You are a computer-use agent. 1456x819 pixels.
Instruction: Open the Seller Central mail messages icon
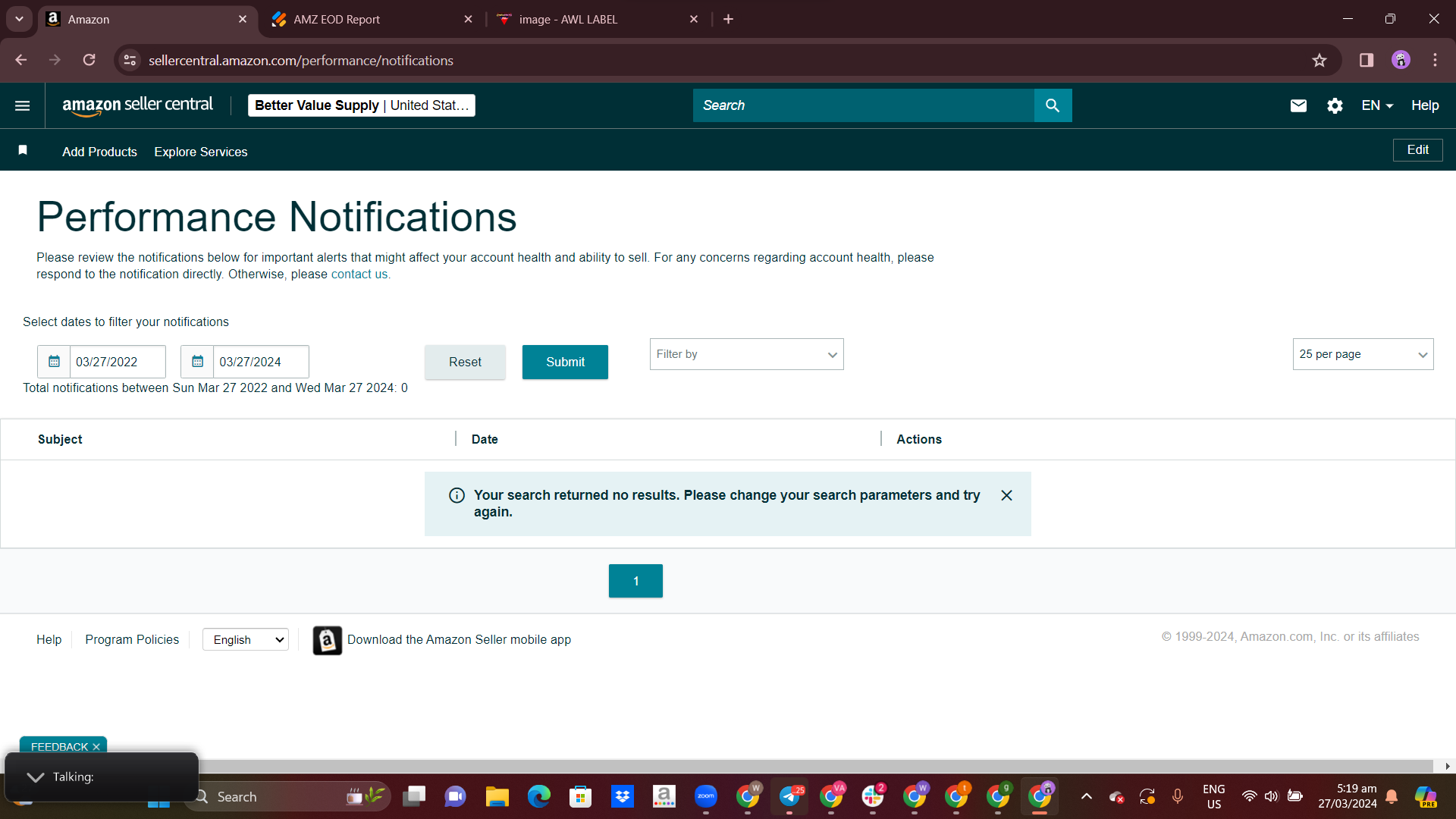1298,105
